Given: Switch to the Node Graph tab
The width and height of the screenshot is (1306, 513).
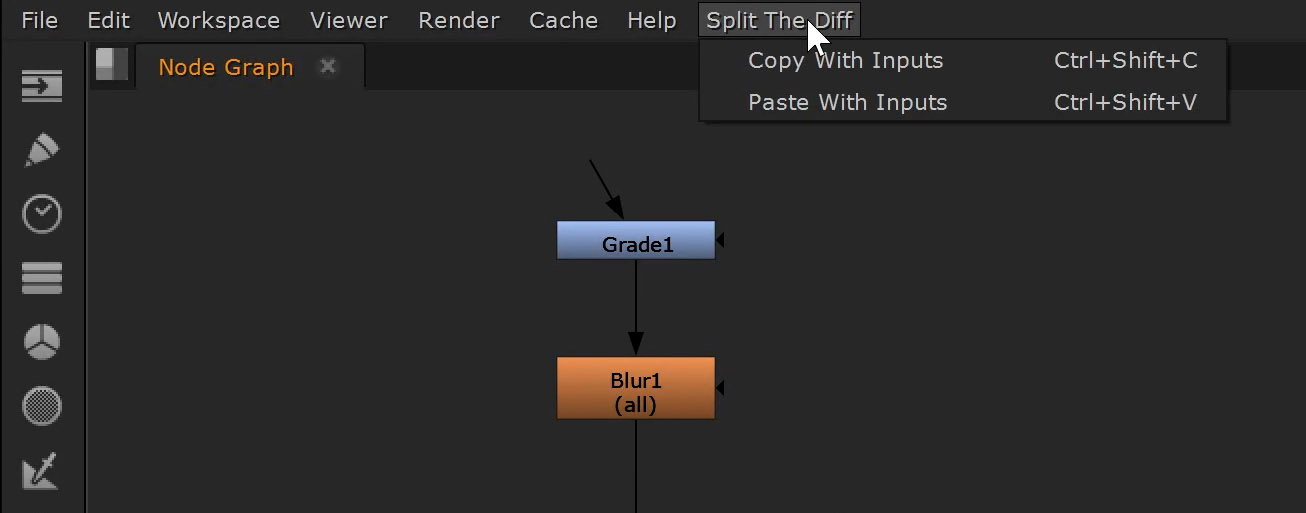Looking at the screenshot, I should [x=226, y=67].
